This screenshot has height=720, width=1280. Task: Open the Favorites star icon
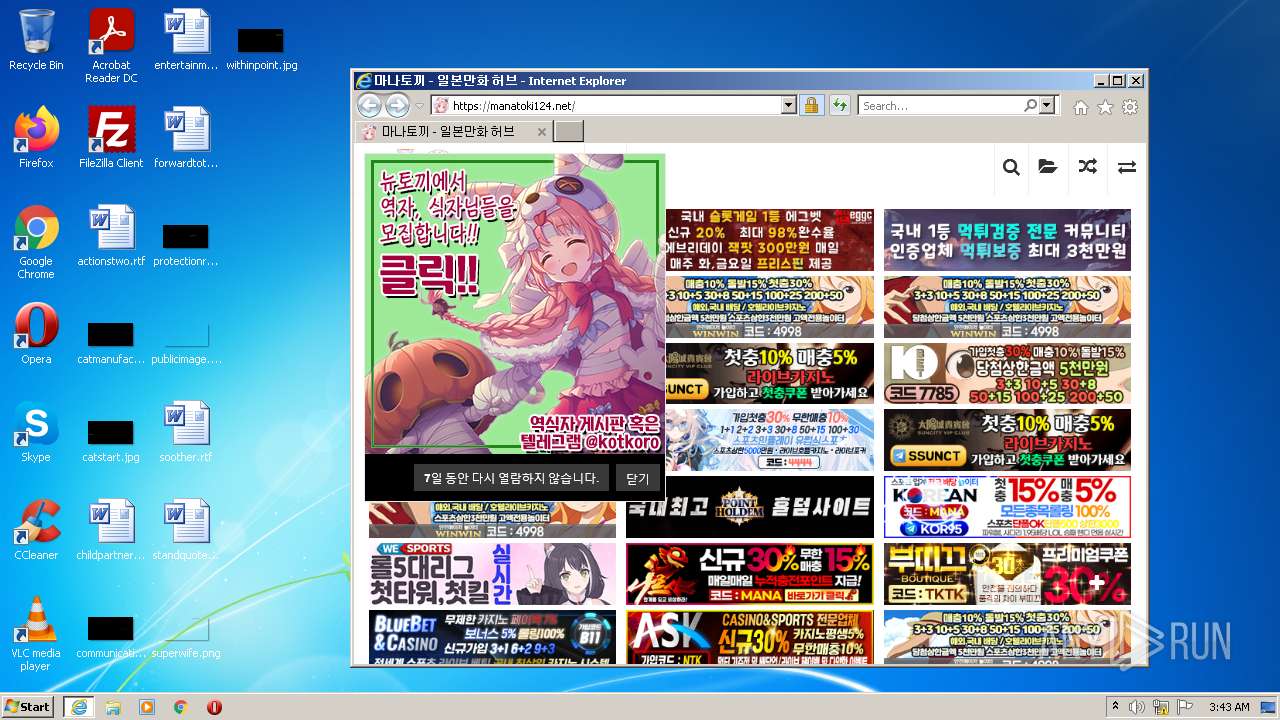(x=1105, y=107)
